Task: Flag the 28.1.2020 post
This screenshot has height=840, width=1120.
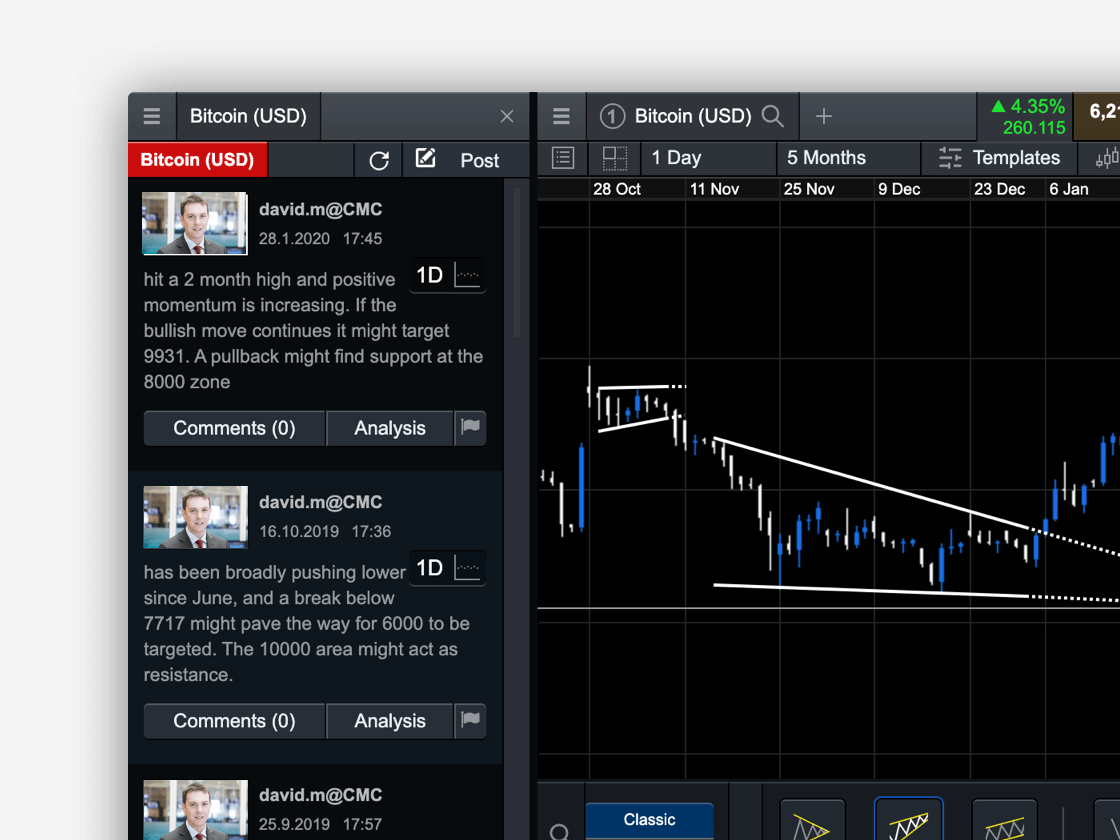Action: (x=471, y=428)
